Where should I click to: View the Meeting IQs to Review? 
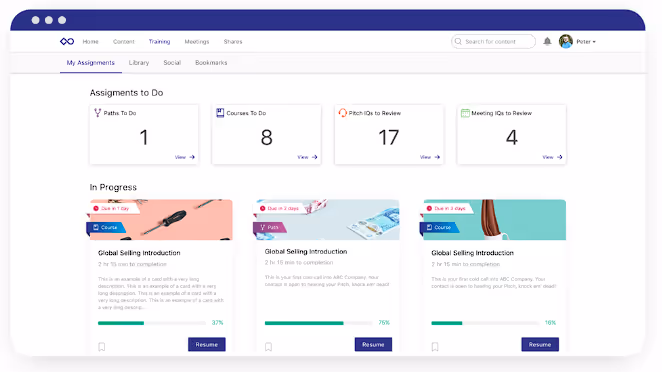click(552, 157)
